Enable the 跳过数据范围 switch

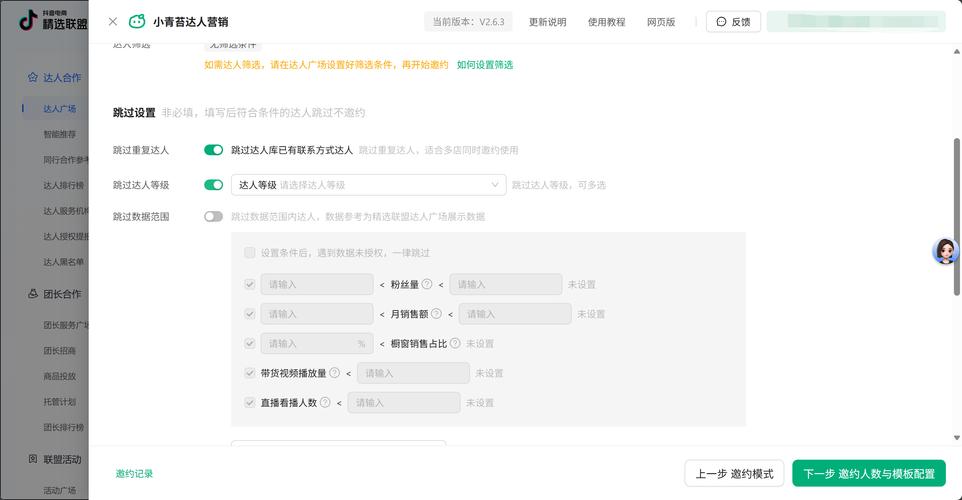pyautogui.click(x=214, y=217)
